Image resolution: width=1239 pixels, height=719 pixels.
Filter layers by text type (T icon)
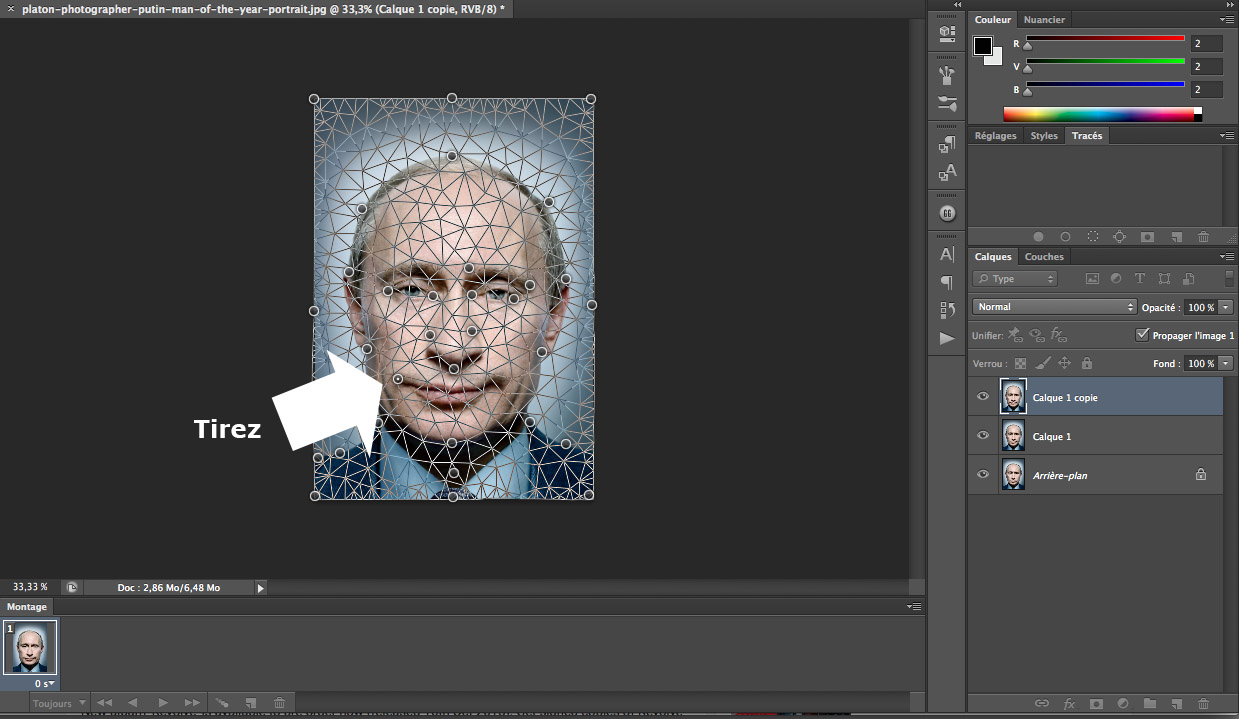point(1139,279)
